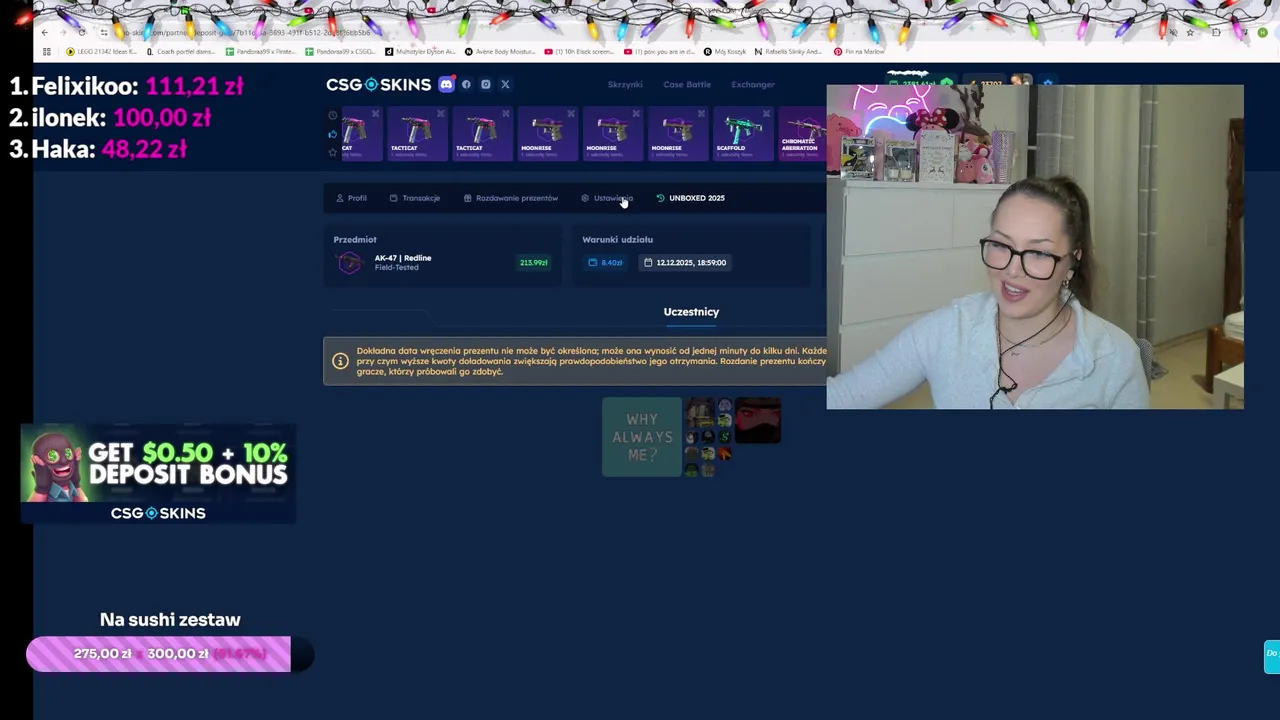The image size is (1280, 720).
Task: Switch to the Transakcje tab
Action: pyautogui.click(x=414, y=198)
